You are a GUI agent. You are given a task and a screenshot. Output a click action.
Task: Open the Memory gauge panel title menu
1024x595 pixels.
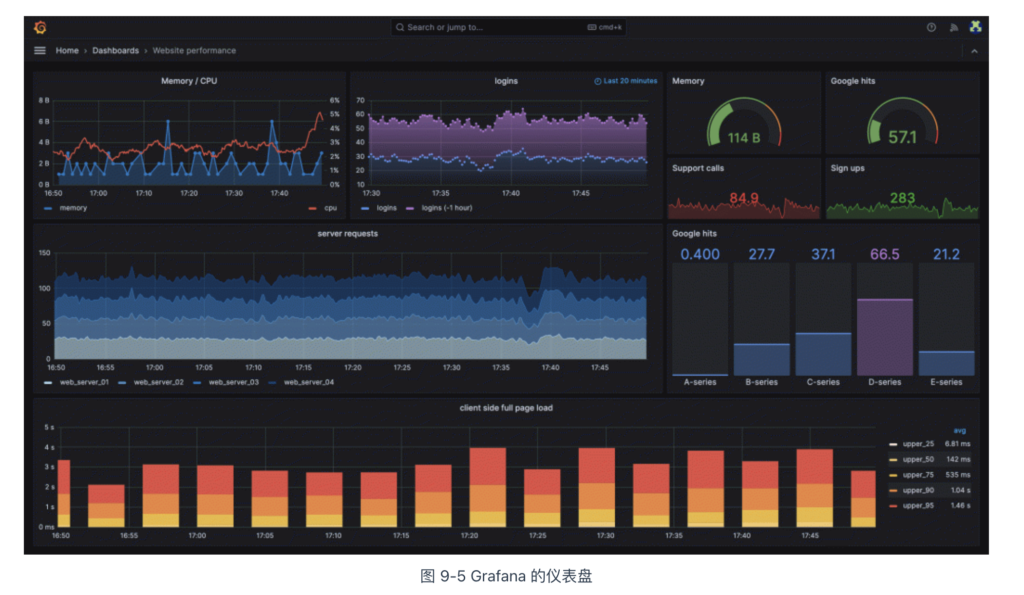point(688,81)
